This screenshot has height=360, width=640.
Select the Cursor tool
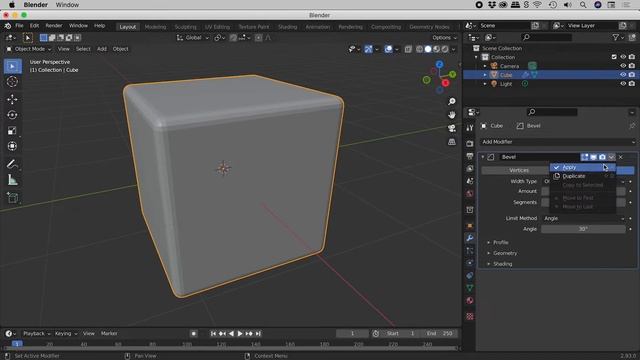coord(13,82)
